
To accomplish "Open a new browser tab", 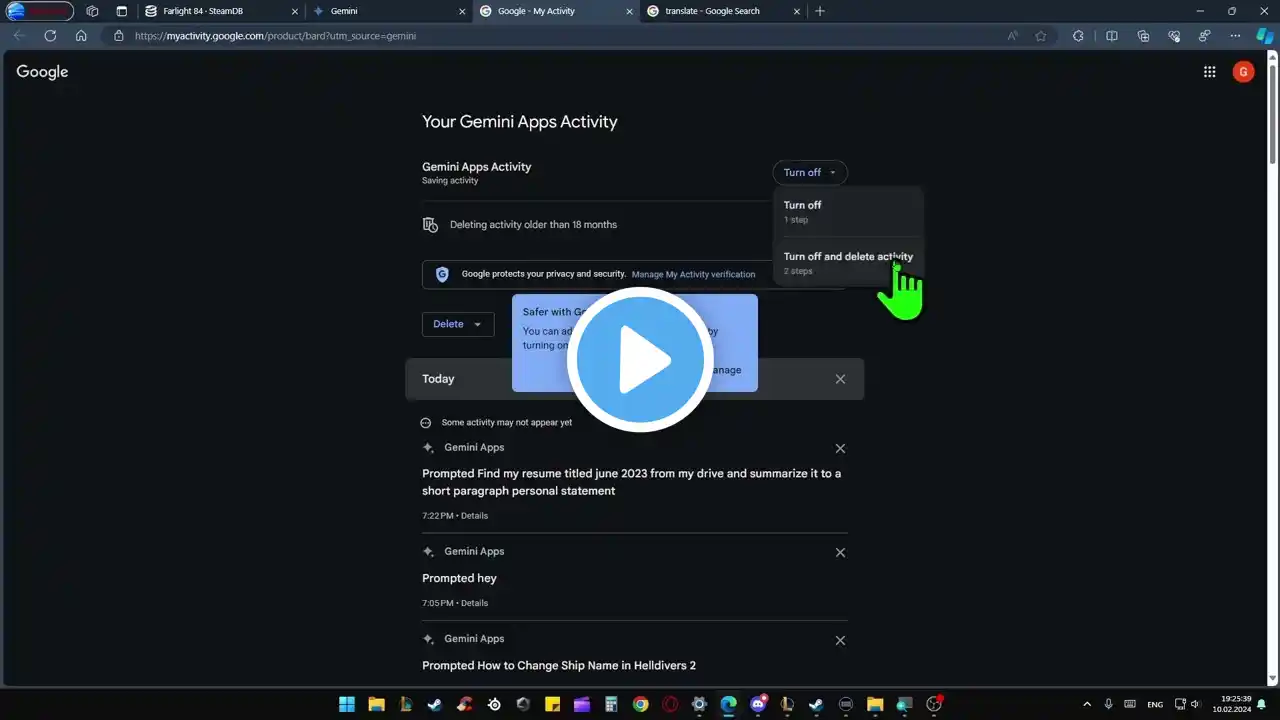I will coord(820,11).
